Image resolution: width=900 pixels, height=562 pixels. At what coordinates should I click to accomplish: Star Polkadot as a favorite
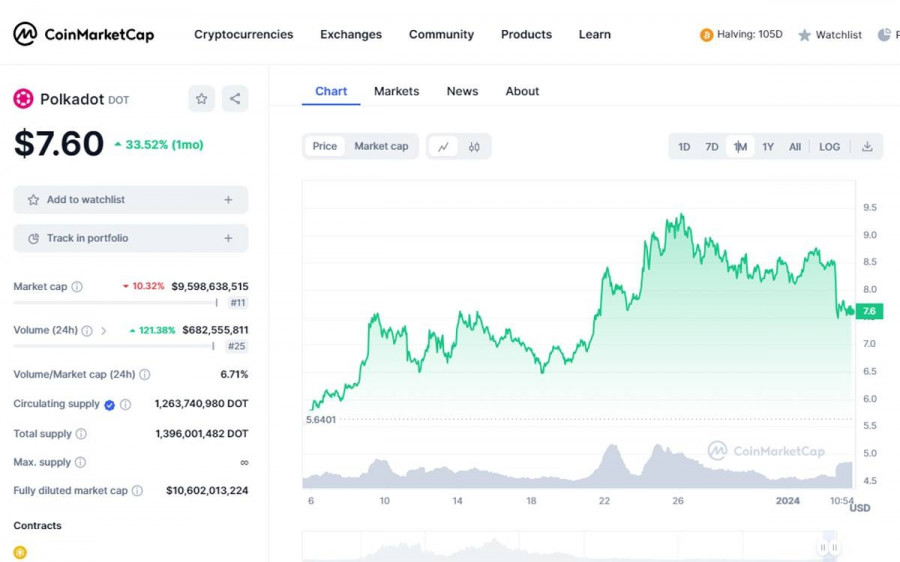(x=201, y=98)
